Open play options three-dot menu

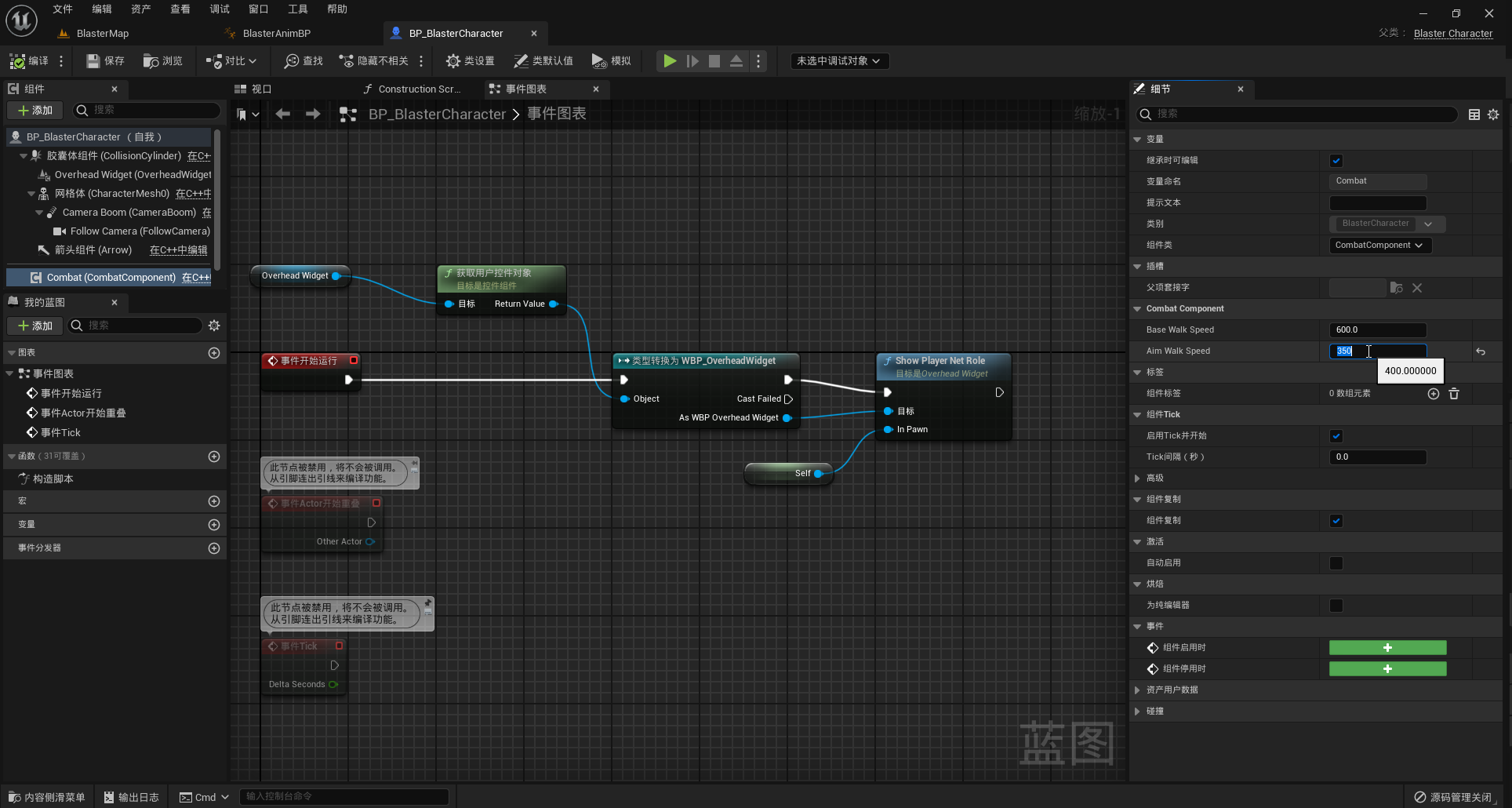pyautogui.click(x=758, y=61)
